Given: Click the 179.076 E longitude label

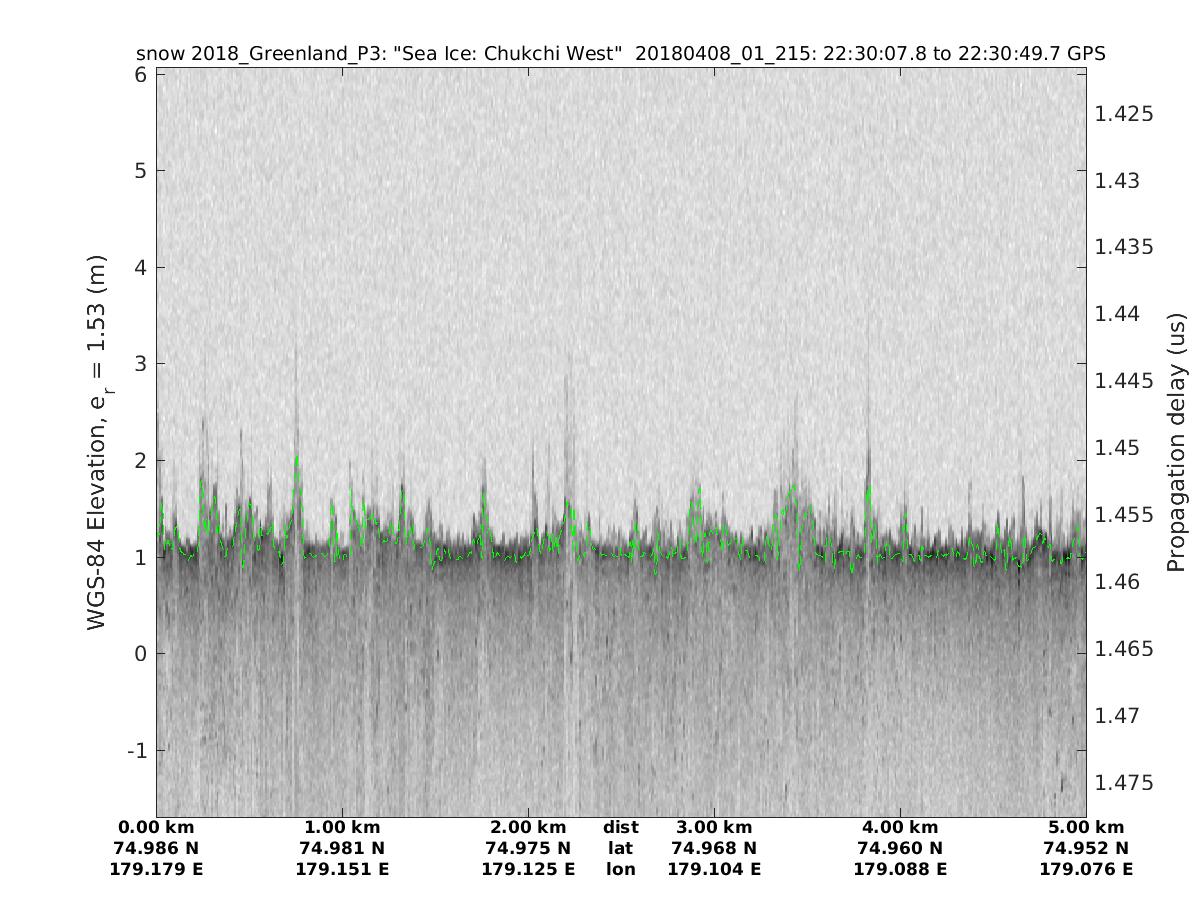Looking at the screenshot, I should 1086,869.
